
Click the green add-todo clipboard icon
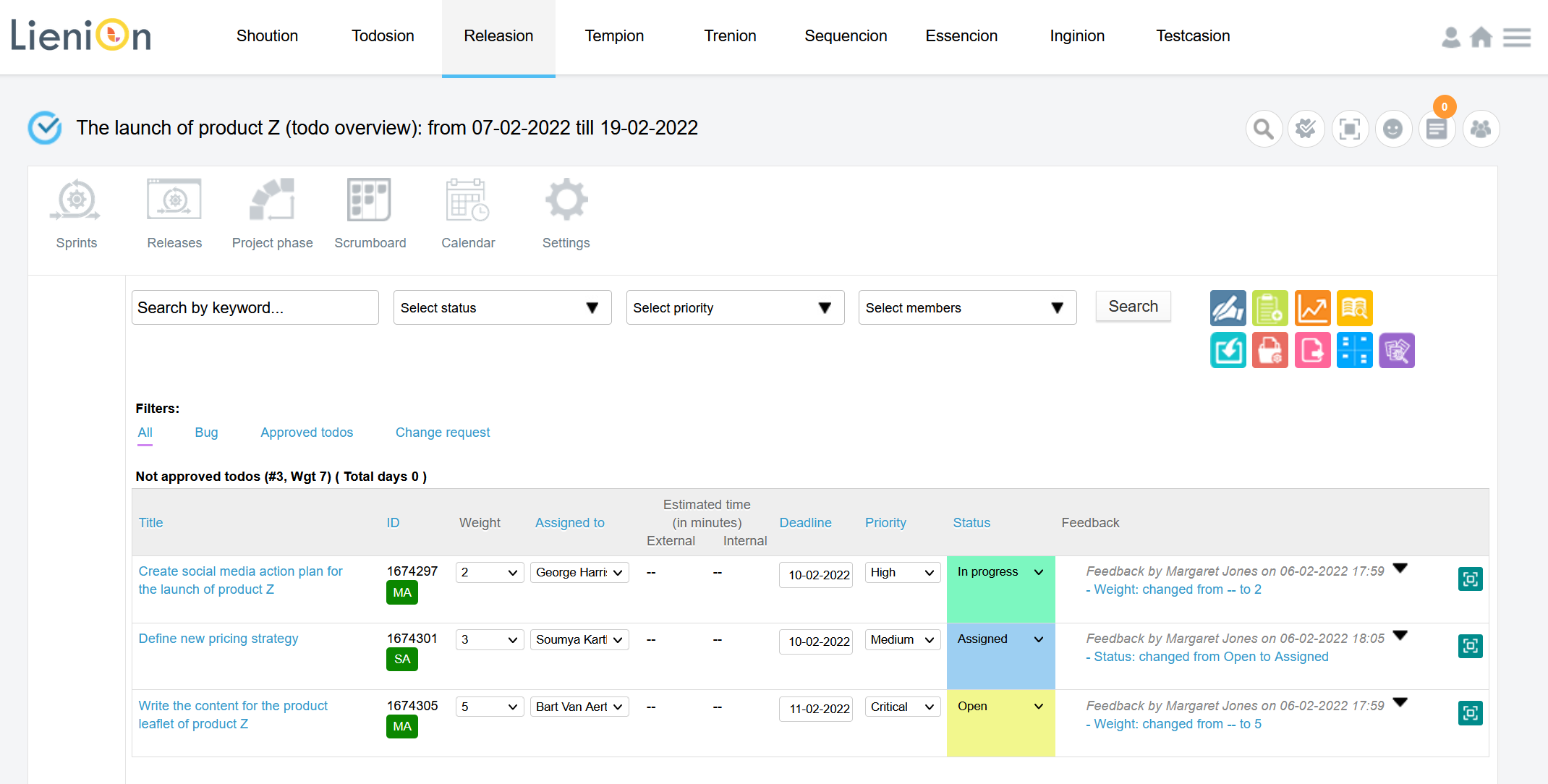pos(1270,308)
